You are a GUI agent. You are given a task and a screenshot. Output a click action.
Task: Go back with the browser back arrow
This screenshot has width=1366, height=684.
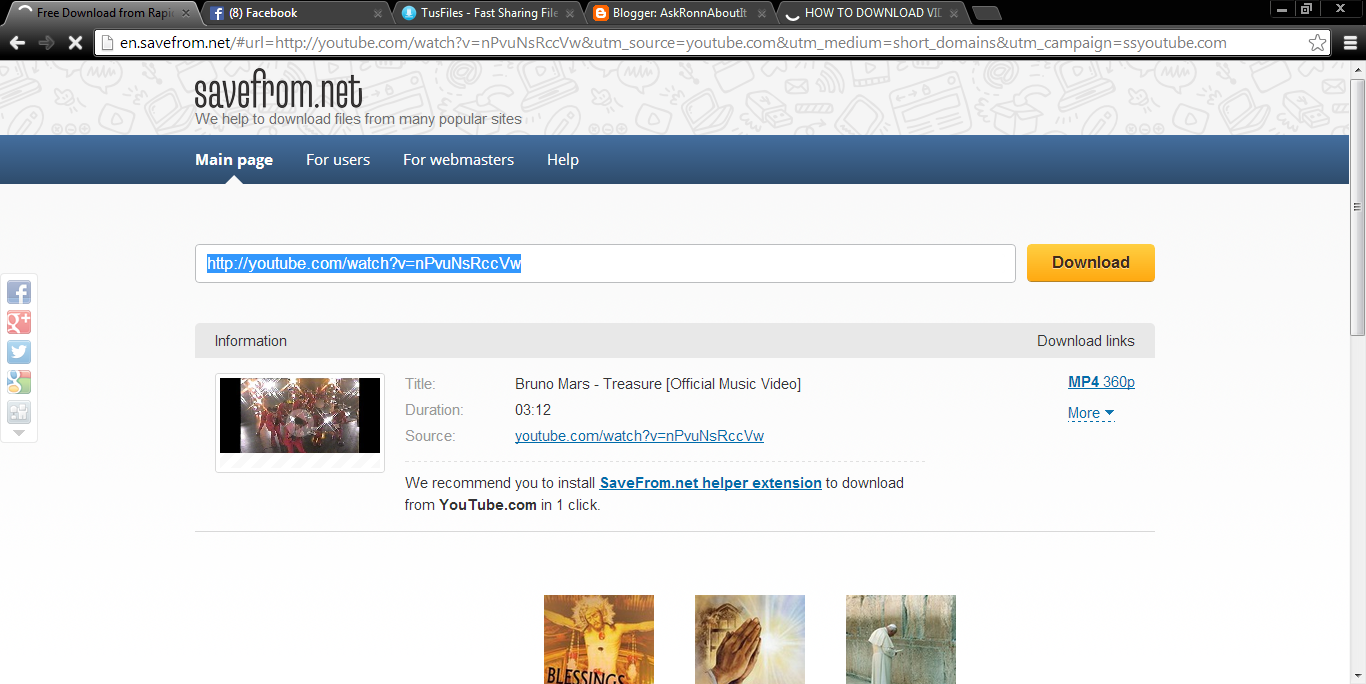(x=17, y=43)
